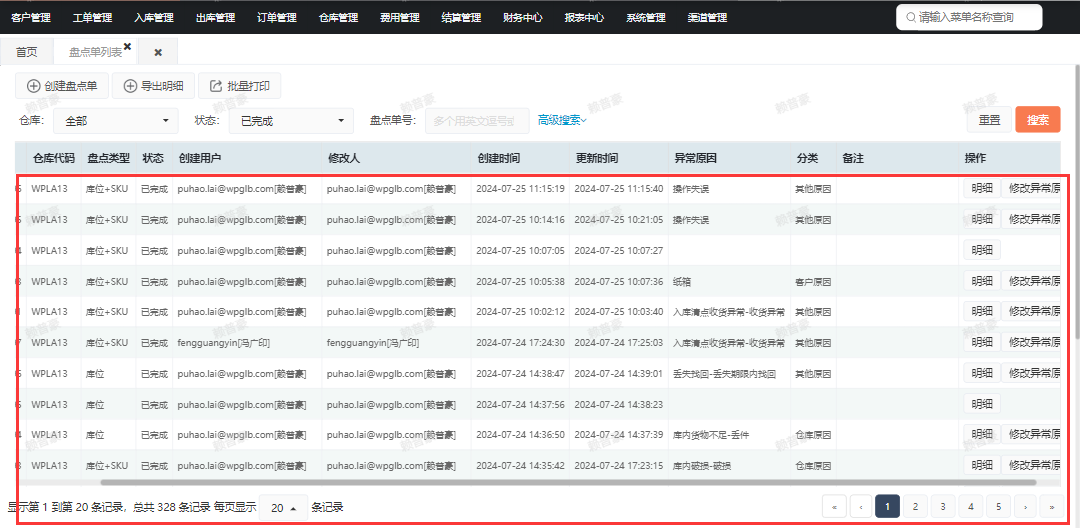Open the 报表中心 menu
This screenshot has width=1080, height=528.
coord(584,18)
